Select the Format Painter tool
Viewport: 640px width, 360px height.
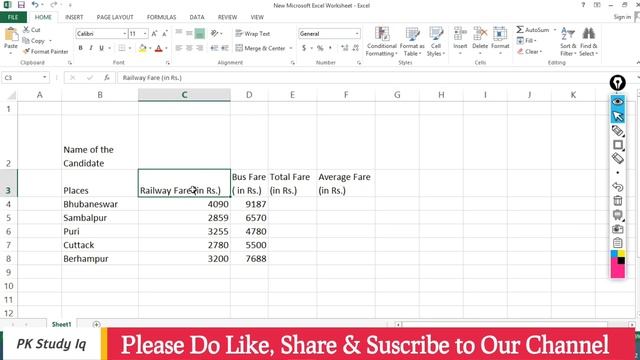[x=45, y=52]
